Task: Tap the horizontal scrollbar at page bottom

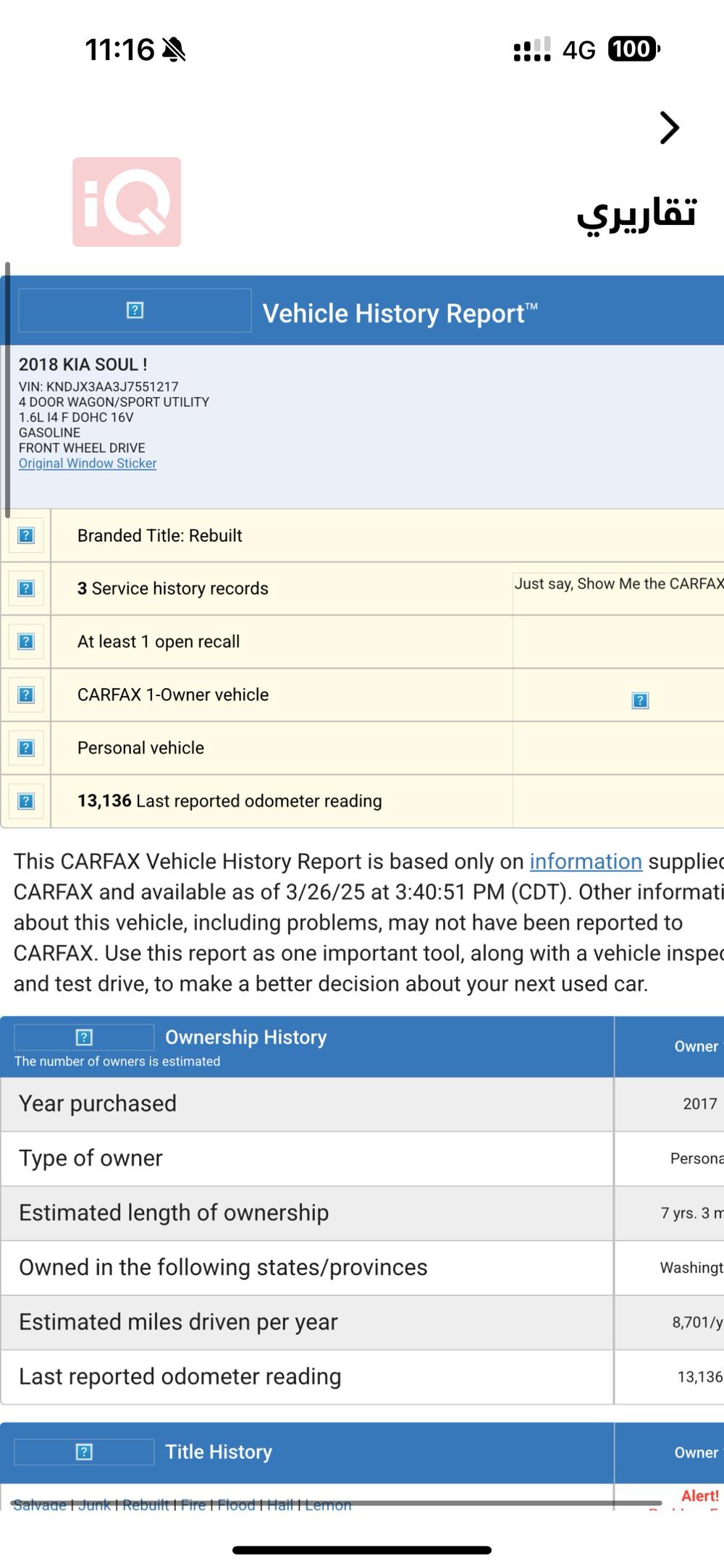Action: pyautogui.click(x=337, y=1503)
